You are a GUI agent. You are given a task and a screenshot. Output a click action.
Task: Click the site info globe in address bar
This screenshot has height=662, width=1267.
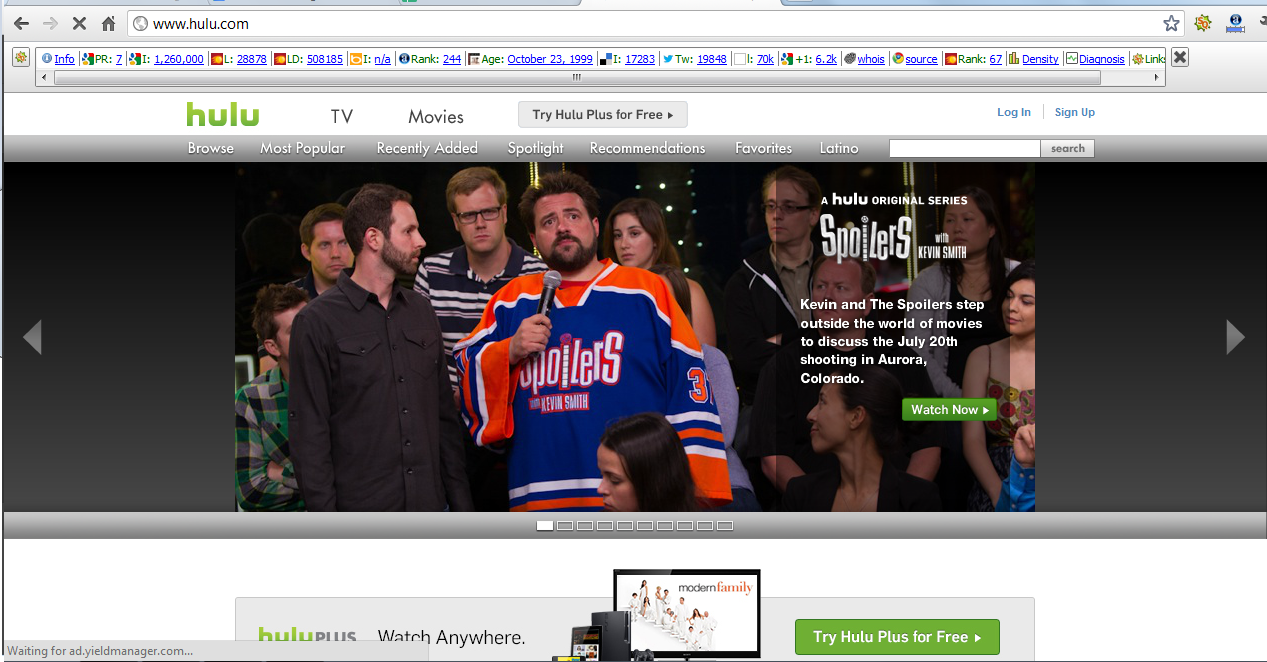coord(141,23)
